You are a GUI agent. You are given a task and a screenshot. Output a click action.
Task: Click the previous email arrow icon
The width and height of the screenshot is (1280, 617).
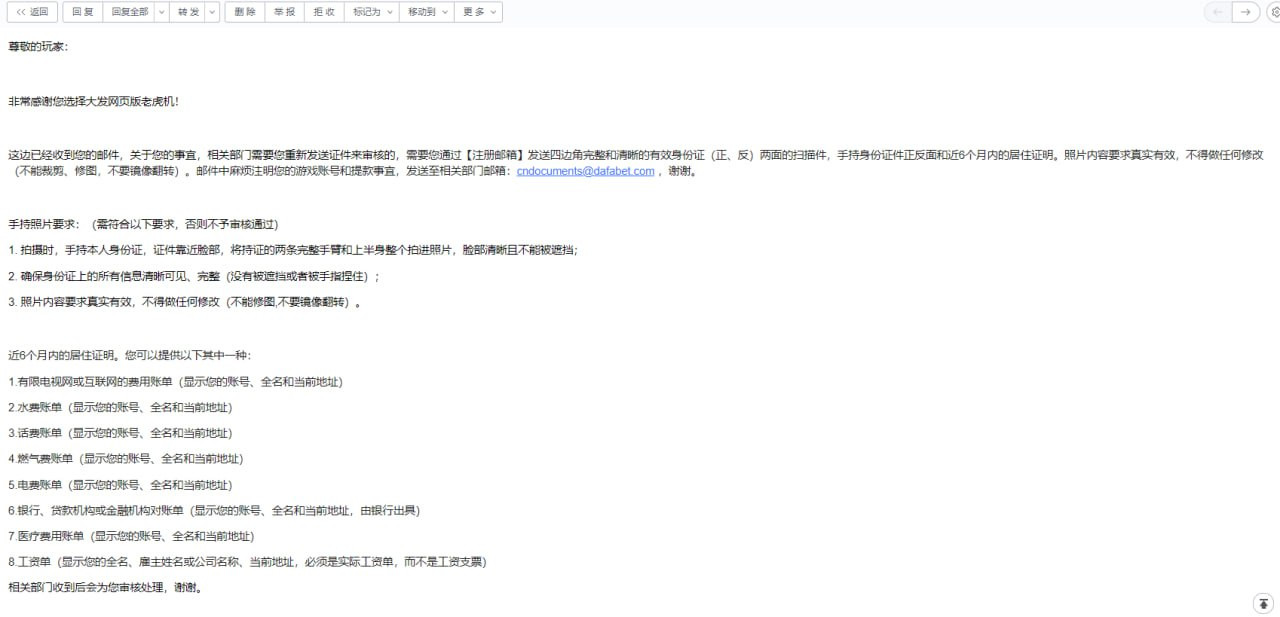(1217, 12)
